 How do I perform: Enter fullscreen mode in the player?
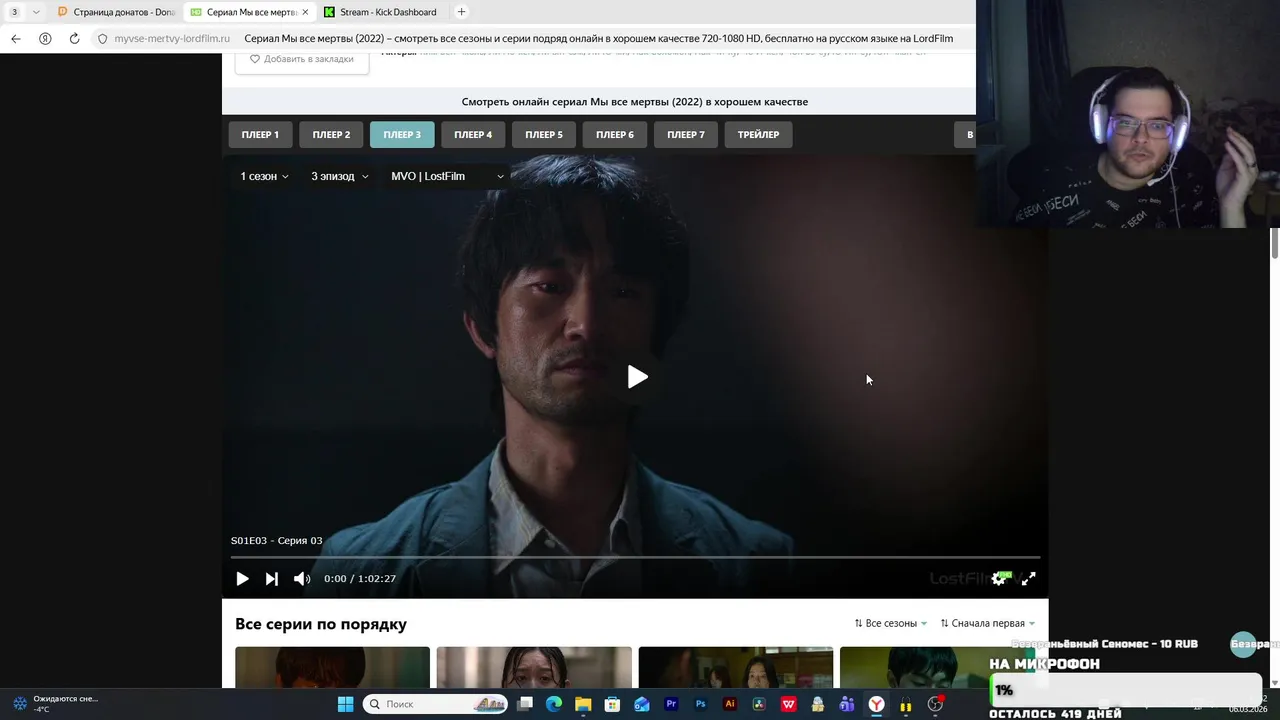coord(1028,579)
